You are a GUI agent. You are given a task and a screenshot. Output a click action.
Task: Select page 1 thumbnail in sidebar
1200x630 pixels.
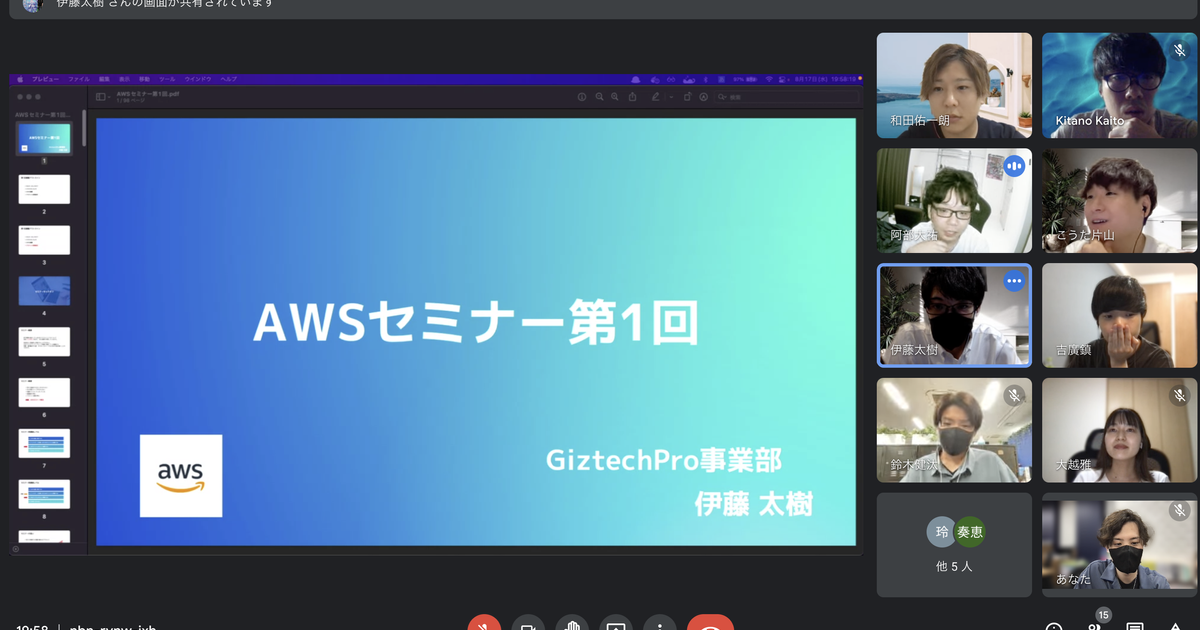pos(44,138)
